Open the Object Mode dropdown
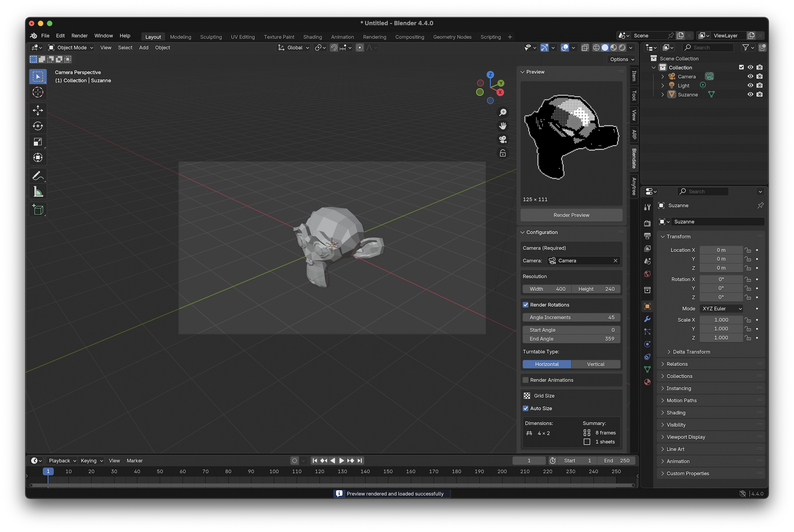Screen dimensions: 794x532 point(70,47)
